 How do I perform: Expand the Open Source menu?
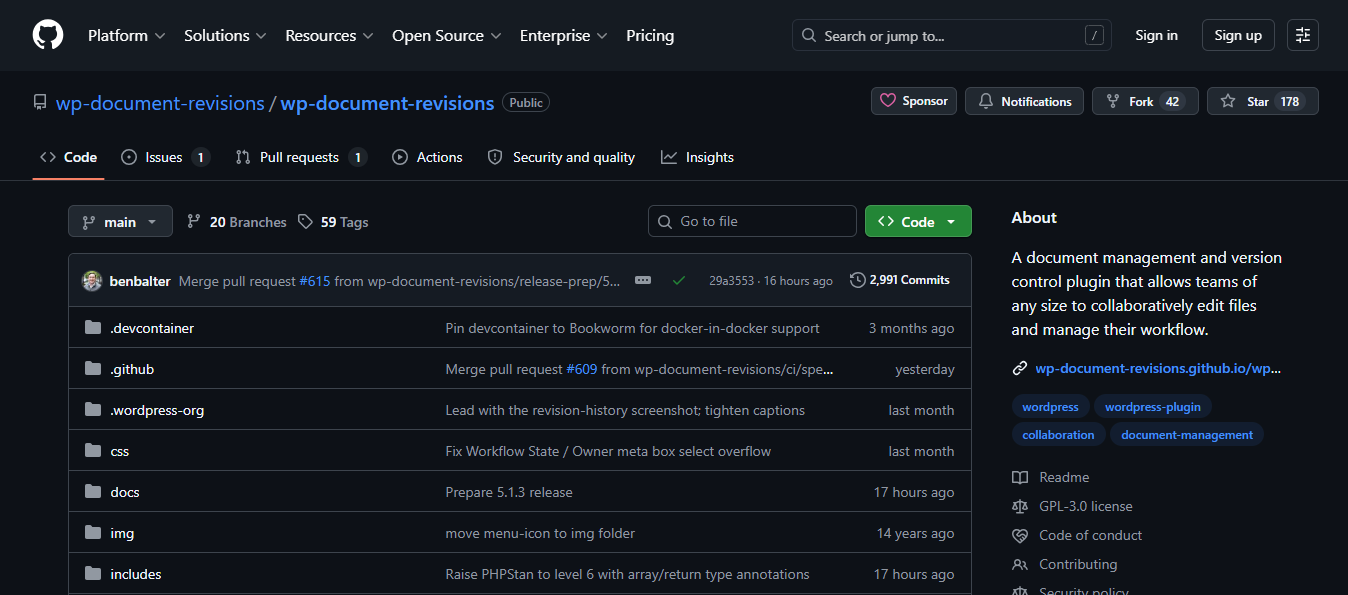[x=446, y=35]
